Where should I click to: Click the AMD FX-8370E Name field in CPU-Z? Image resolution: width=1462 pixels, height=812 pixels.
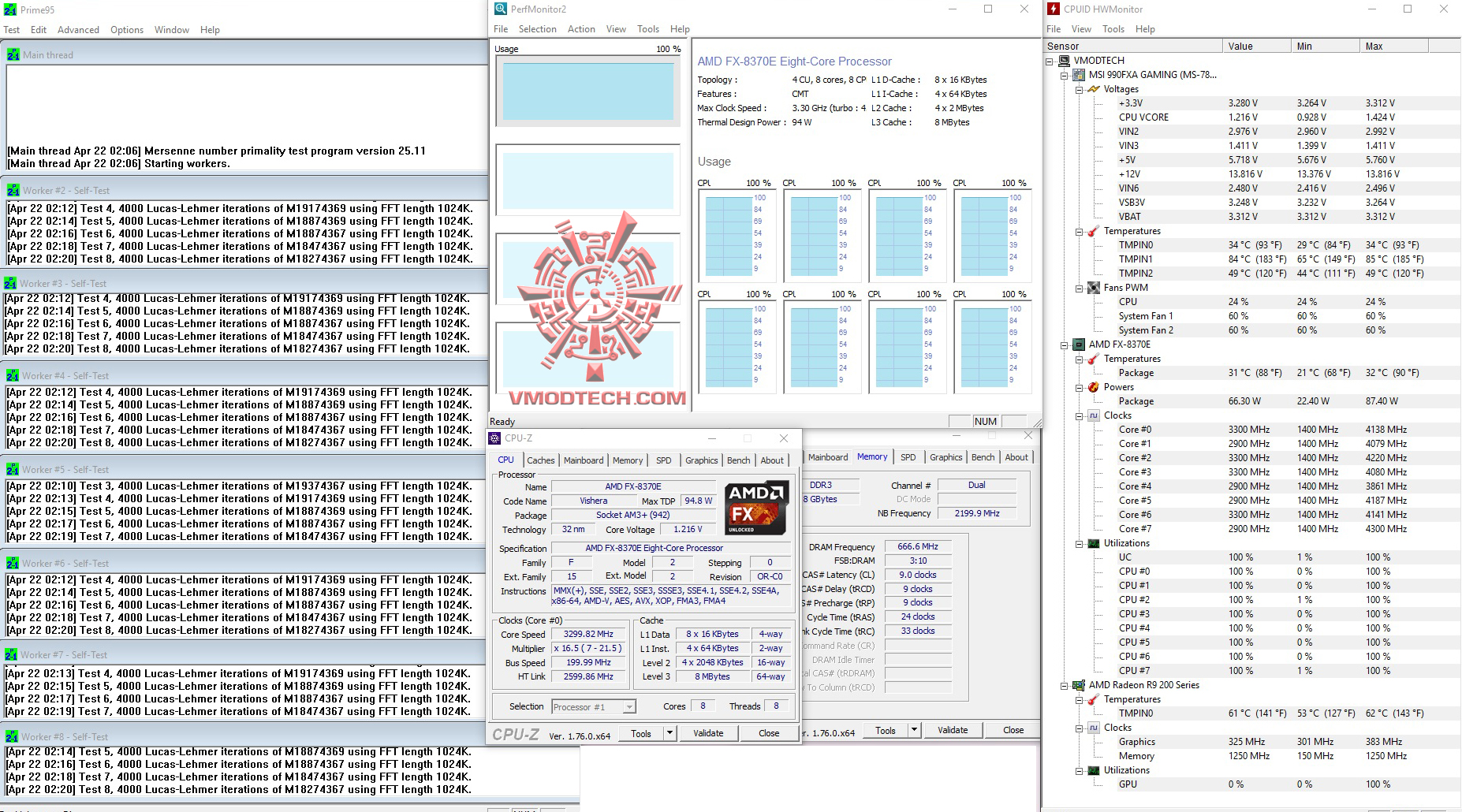tap(633, 486)
